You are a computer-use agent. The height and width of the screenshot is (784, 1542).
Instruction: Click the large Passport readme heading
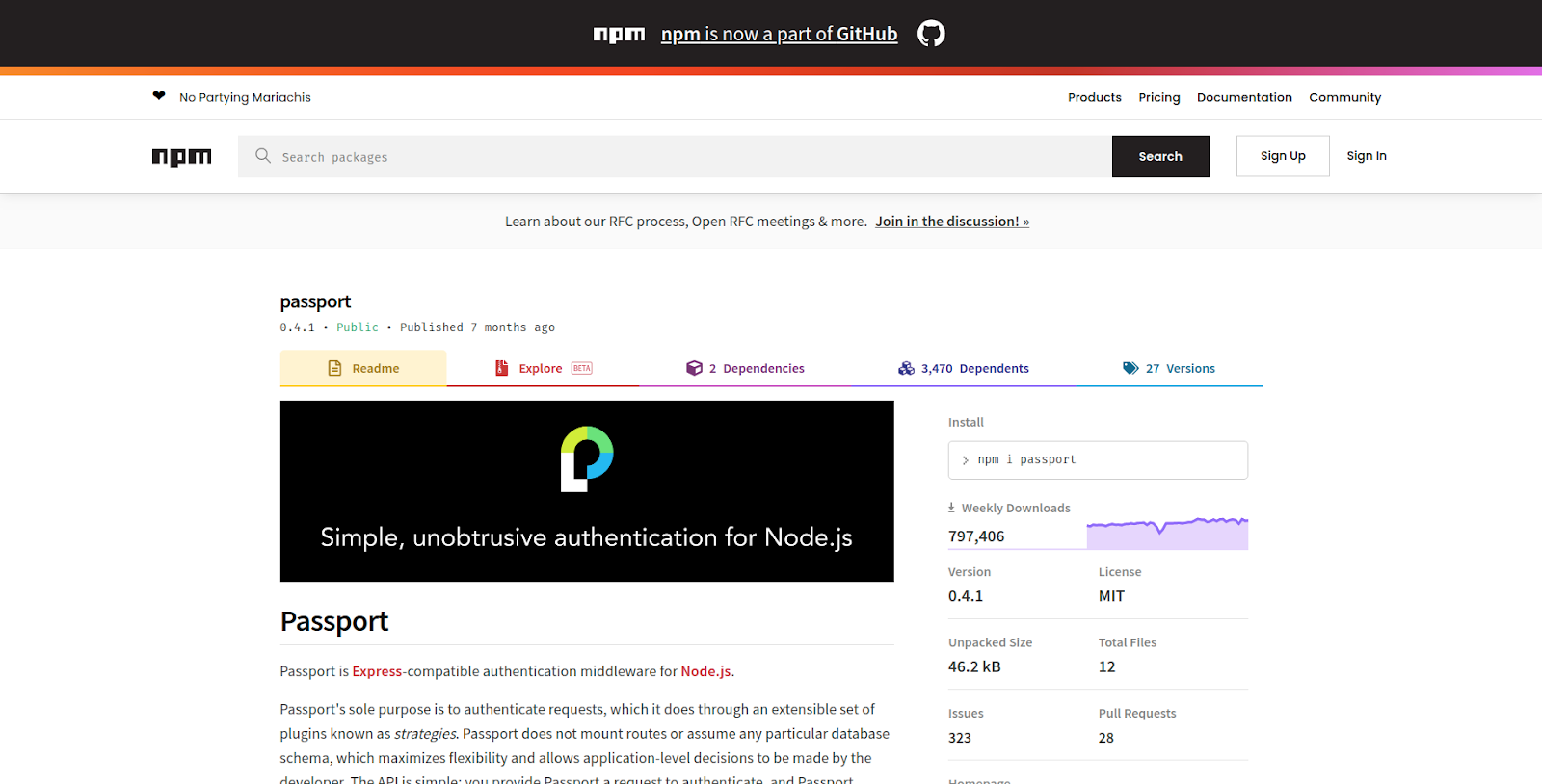click(334, 622)
